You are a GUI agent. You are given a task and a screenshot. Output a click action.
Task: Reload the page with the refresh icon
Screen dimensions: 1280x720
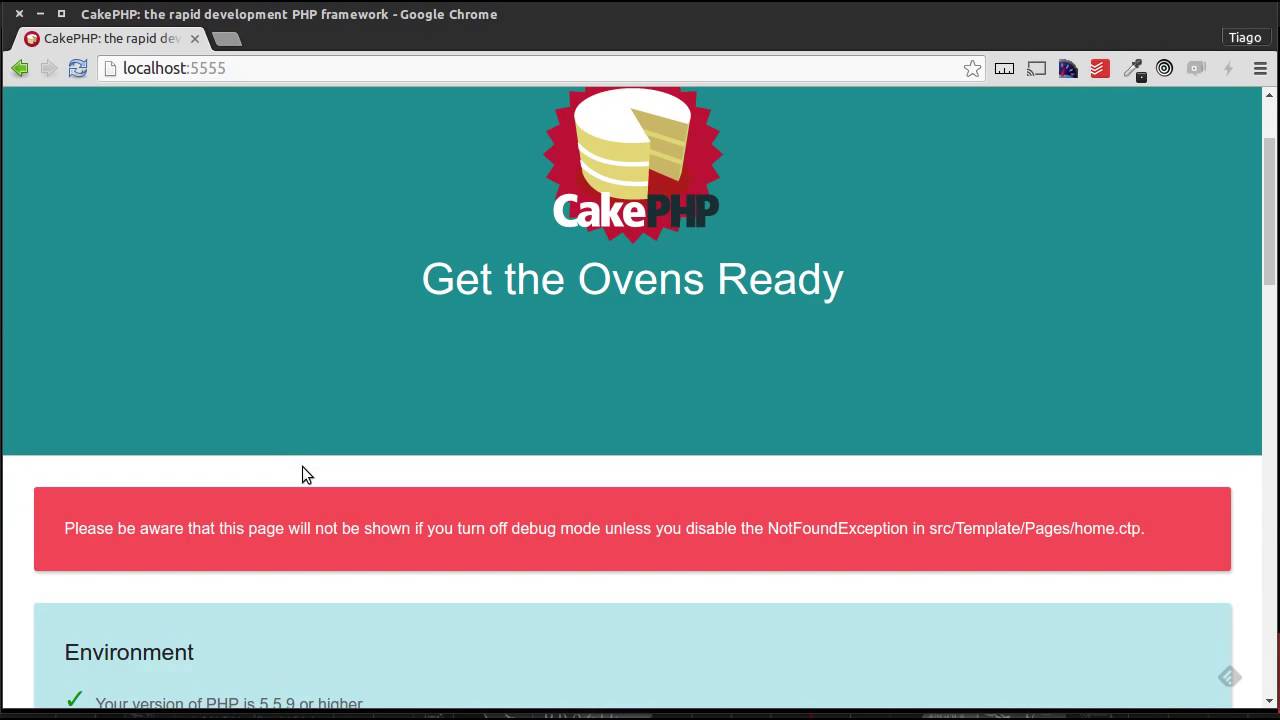tap(77, 68)
